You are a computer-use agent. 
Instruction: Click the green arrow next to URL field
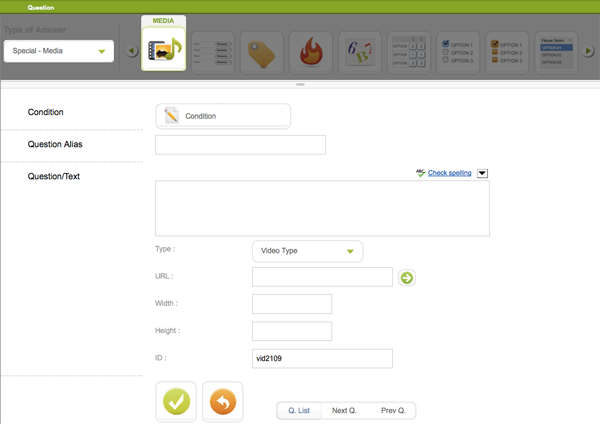407,277
